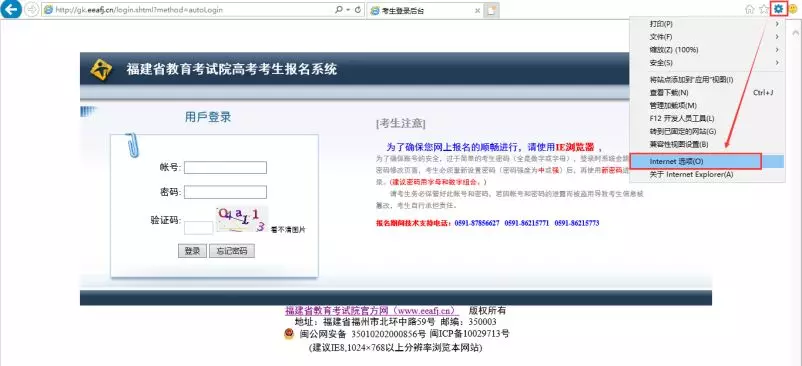
Task: Select Internet 选项(O) in the menu
Action: pyautogui.click(x=706, y=161)
